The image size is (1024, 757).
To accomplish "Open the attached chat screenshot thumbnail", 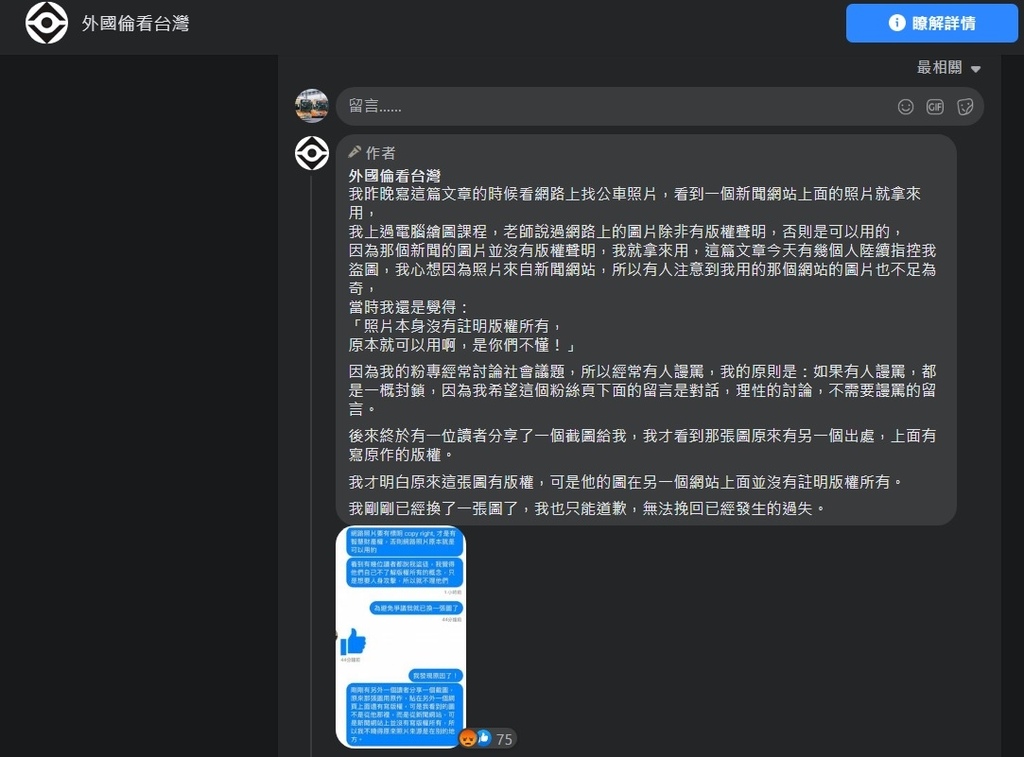I will tap(400, 637).
